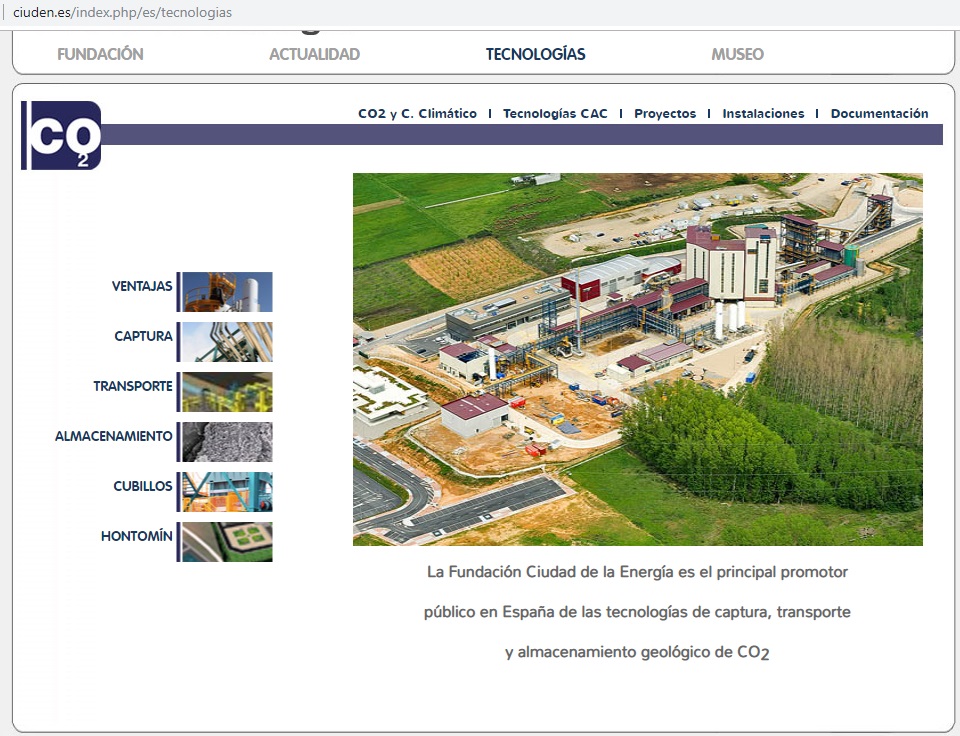Screen dimensions: 960x736
Task: Open the Documentación page
Action: (x=879, y=113)
